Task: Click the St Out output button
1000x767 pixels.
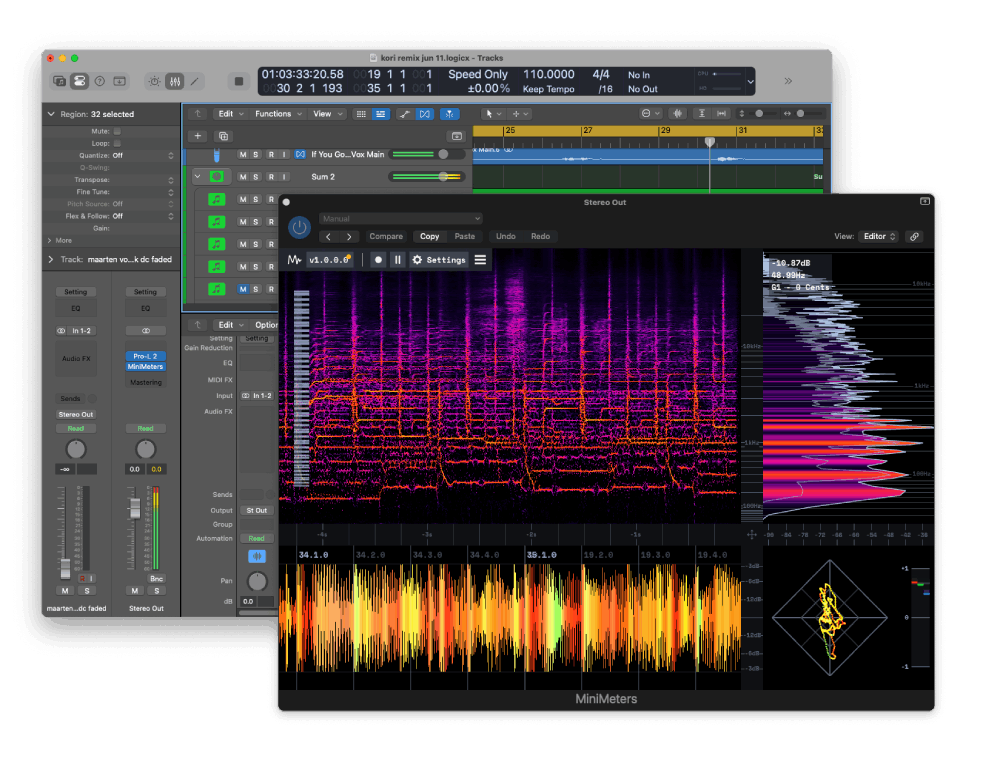Action: pyautogui.click(x=257, y=511)
